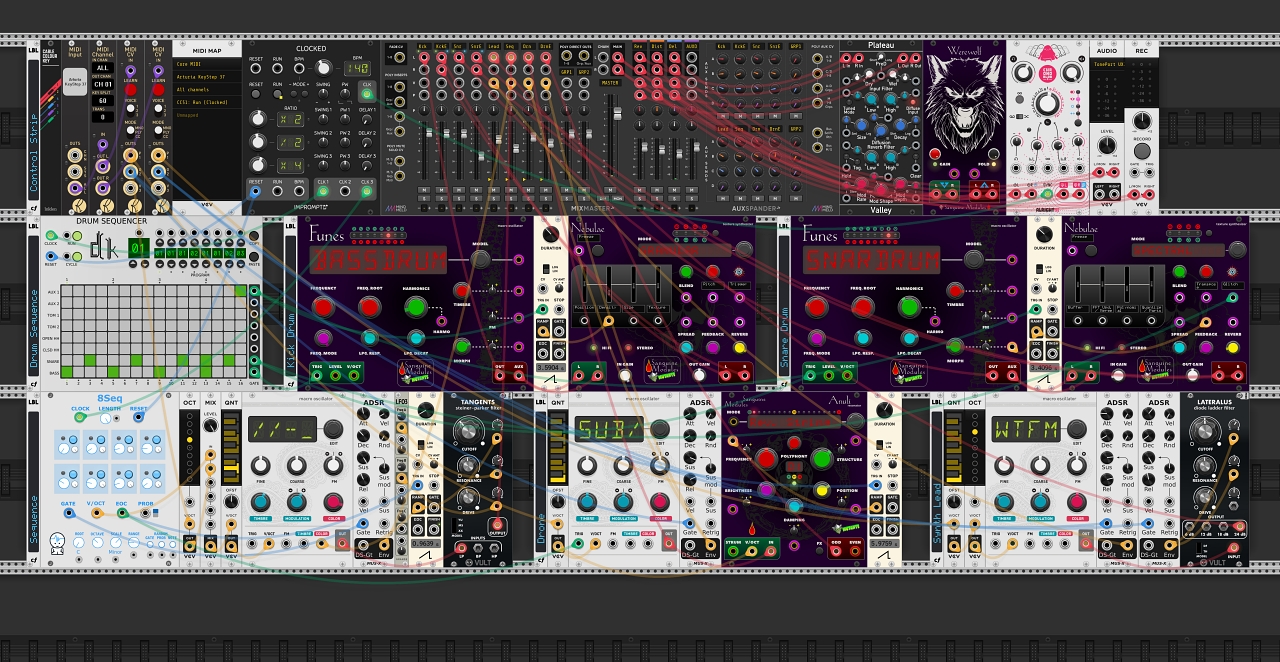Open the OUT CHAN CH 01 selector

click(x=102, y=85)
